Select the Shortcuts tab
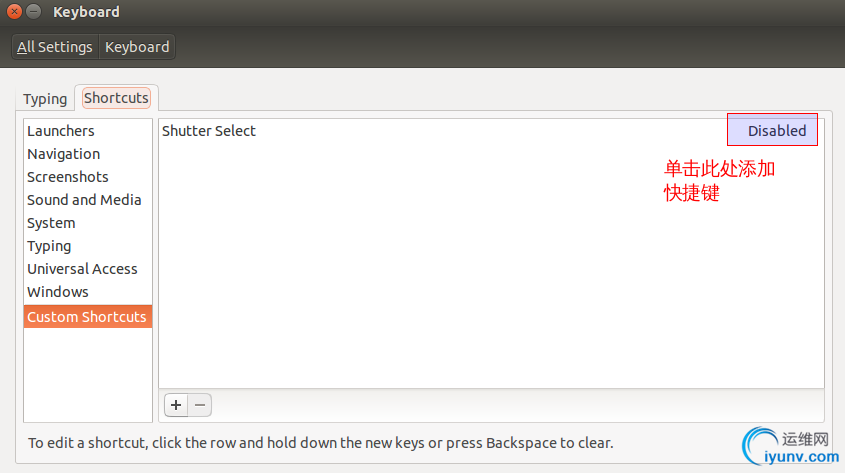Viewport: 845px width, 473px height. 116,98
